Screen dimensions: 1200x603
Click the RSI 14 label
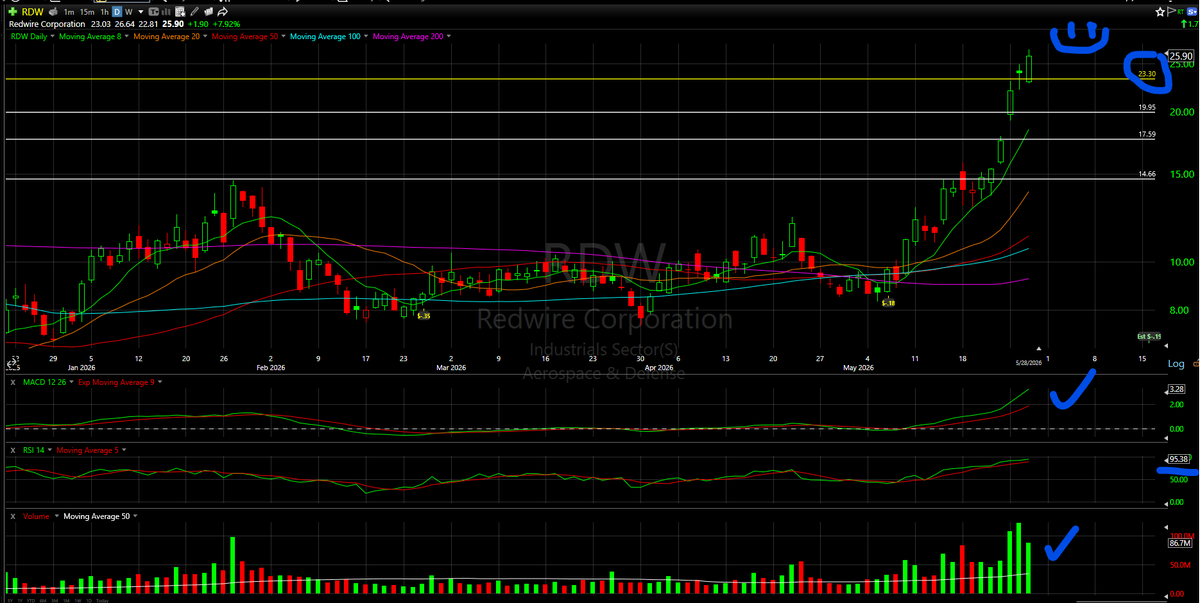click(x=33, y=450)
